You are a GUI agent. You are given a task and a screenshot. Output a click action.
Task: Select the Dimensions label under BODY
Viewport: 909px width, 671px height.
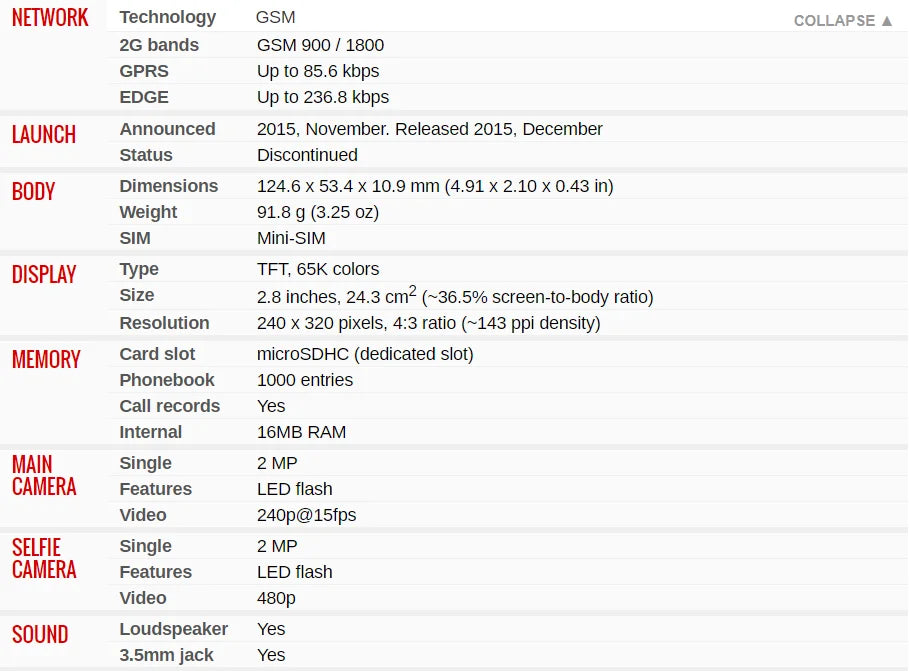[168, 186]
